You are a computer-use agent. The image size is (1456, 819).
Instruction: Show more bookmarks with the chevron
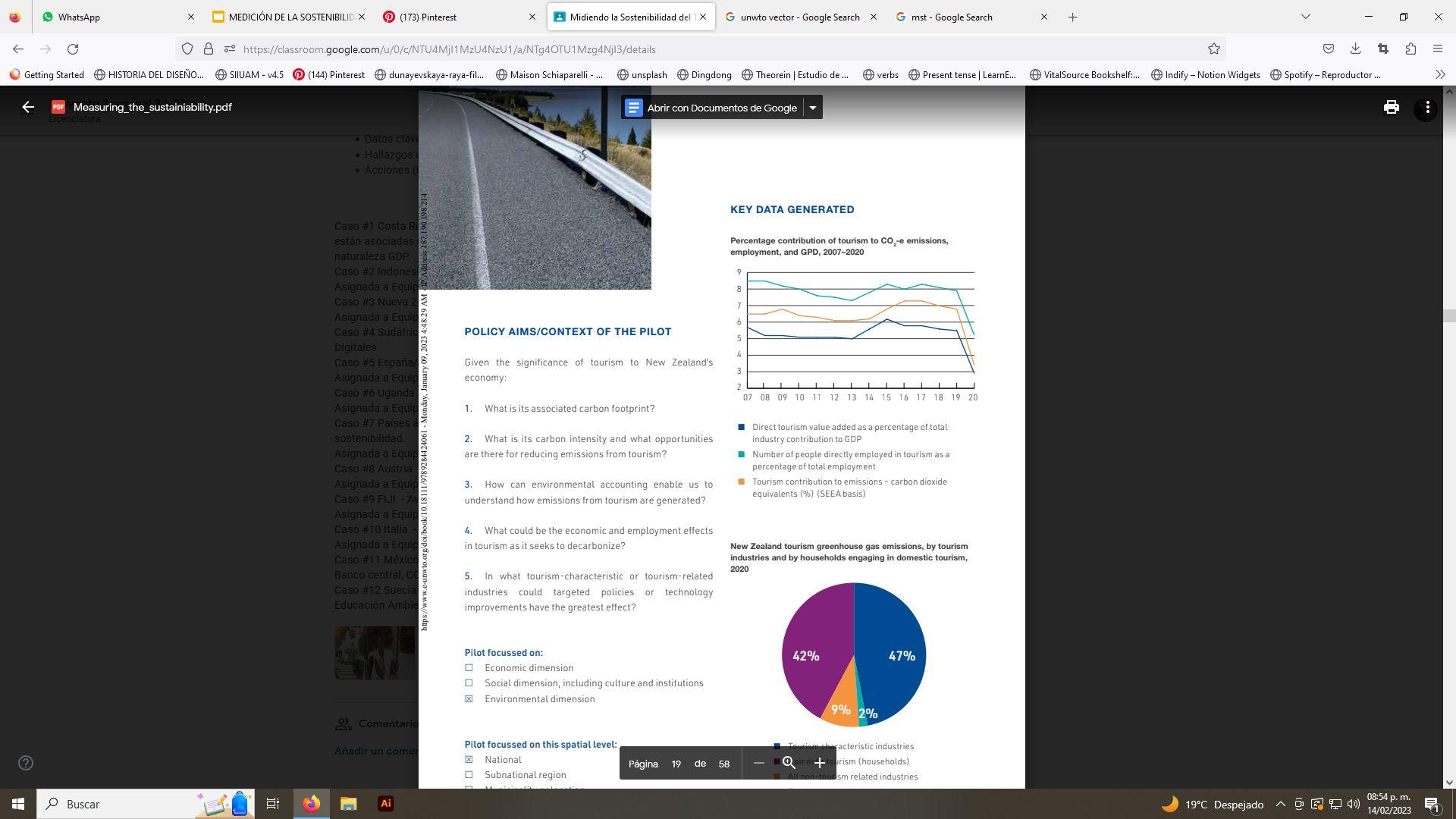point(1440,74)
